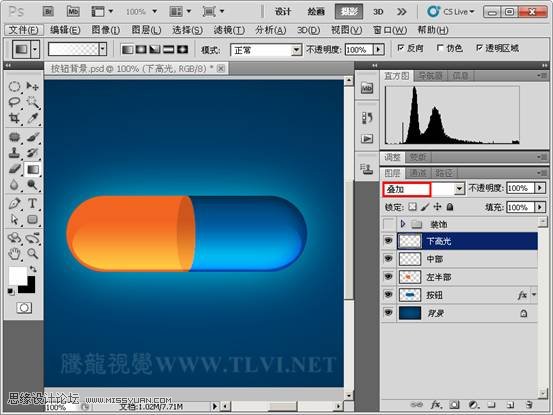Select the Type tool
This screenshot has height=415, width=553.
click(x=32, y=203)
